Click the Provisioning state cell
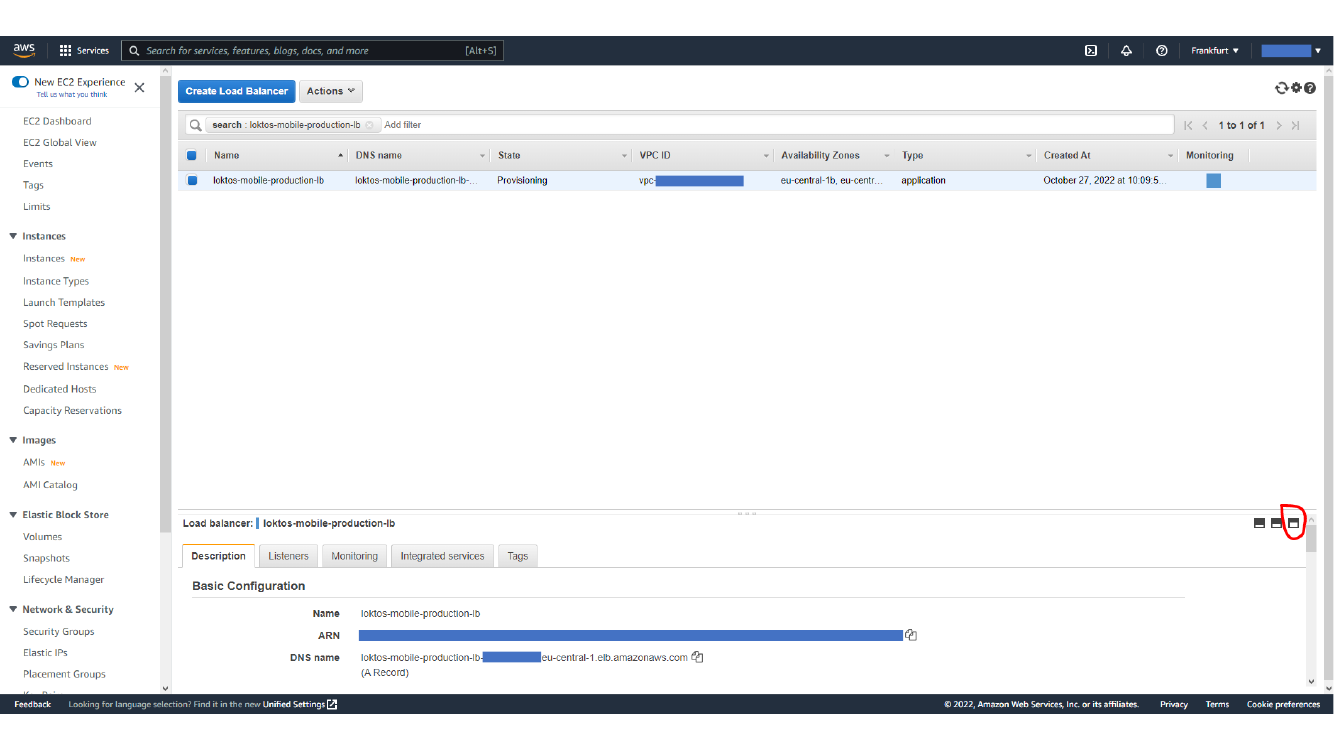The height and width of the screenshot is (750, 1334). point(522,181)
